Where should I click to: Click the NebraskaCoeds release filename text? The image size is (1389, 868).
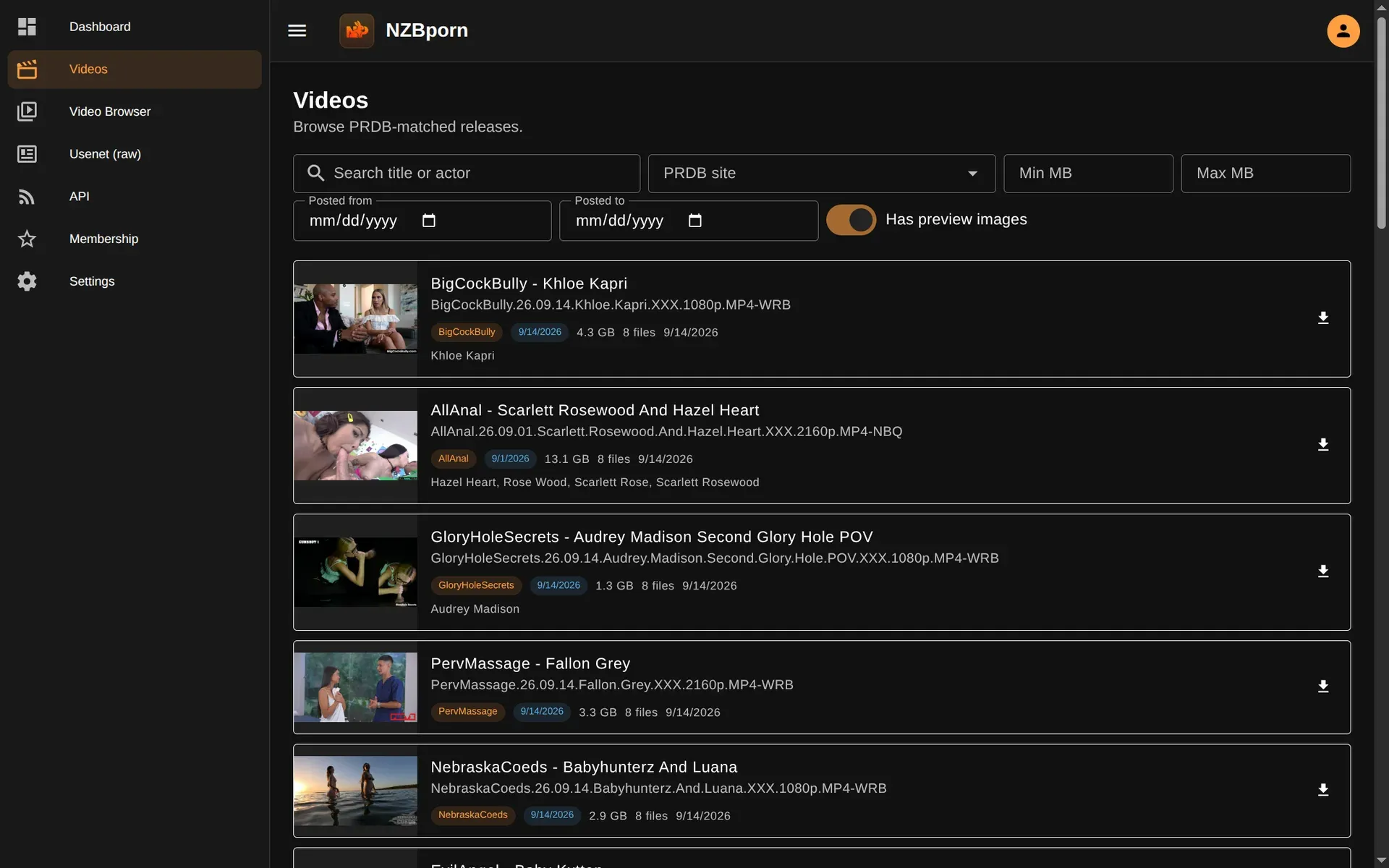tap(658, 788)
